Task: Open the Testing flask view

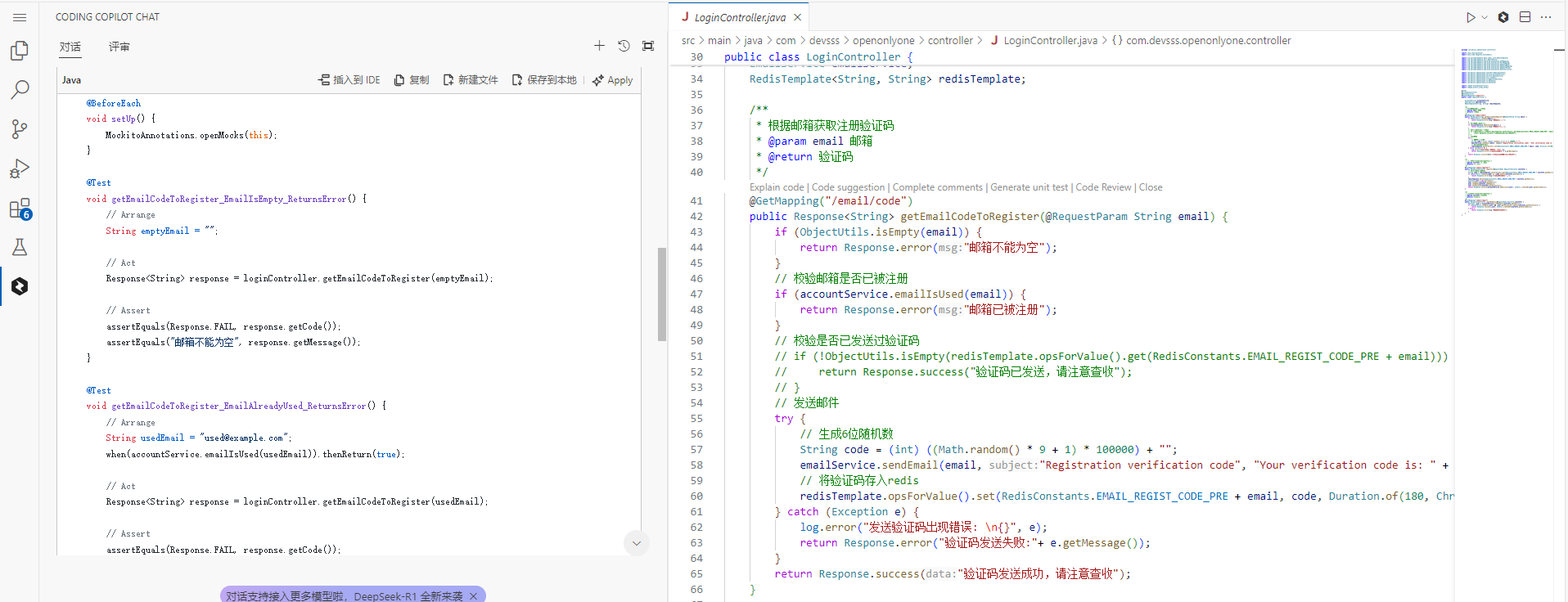Action: click(x=20, y=247)
